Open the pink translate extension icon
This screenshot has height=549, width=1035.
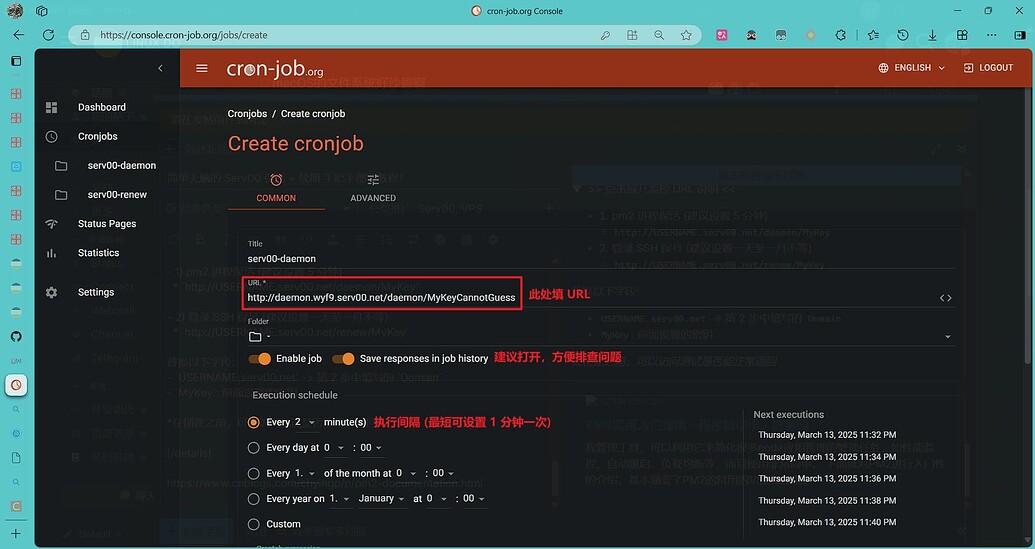721,35
